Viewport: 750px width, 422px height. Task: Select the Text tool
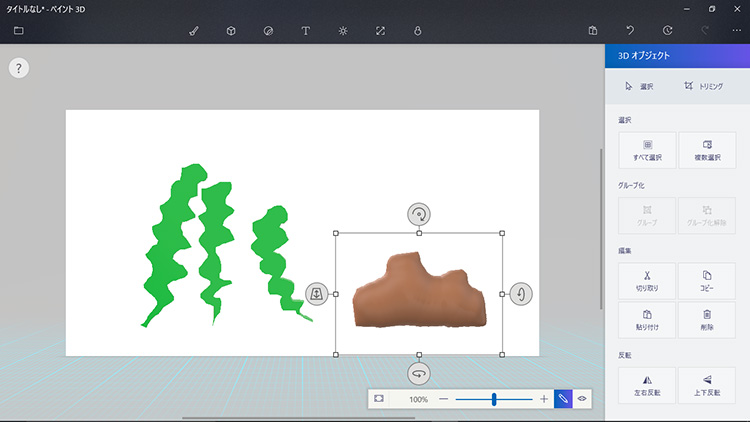pyautogui.click(x=305, y=30)
